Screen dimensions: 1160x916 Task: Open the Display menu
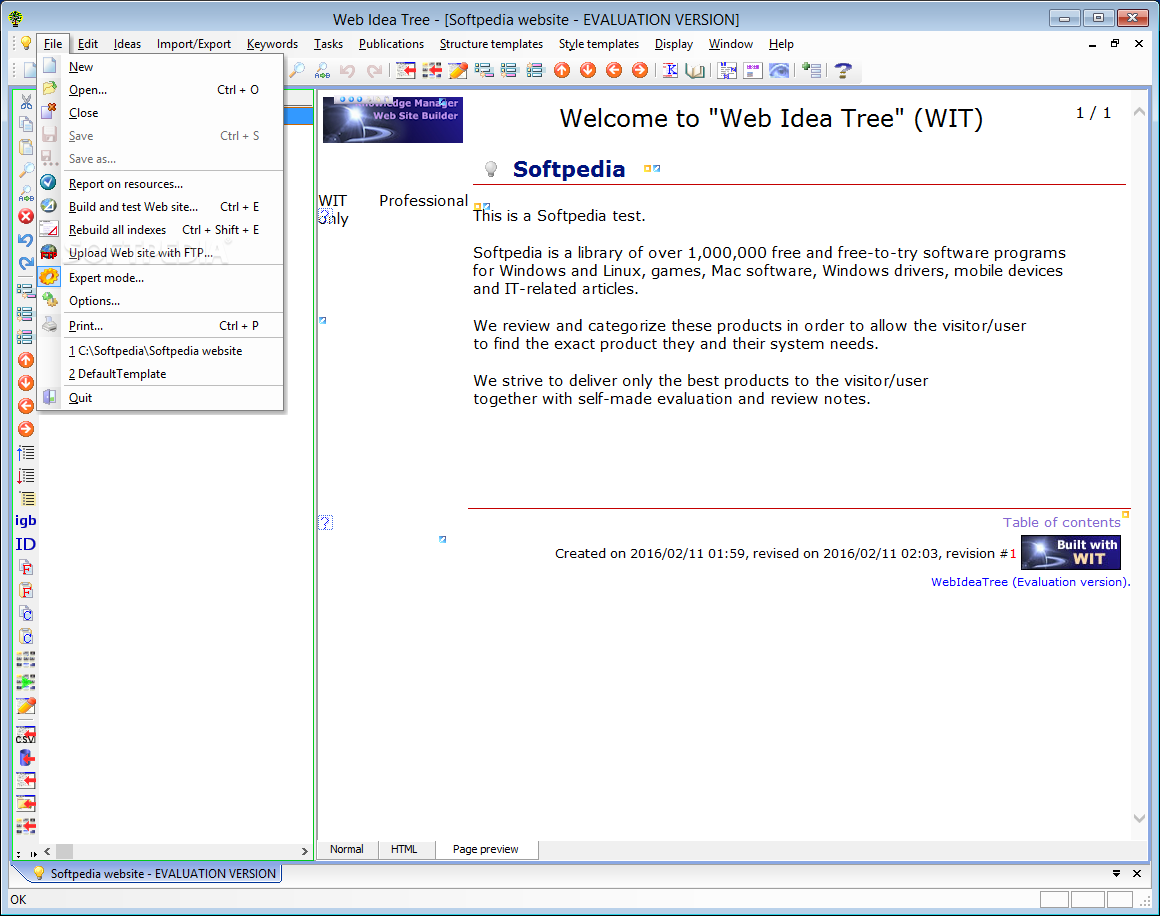pyautogui.click(x=674, y=44)
